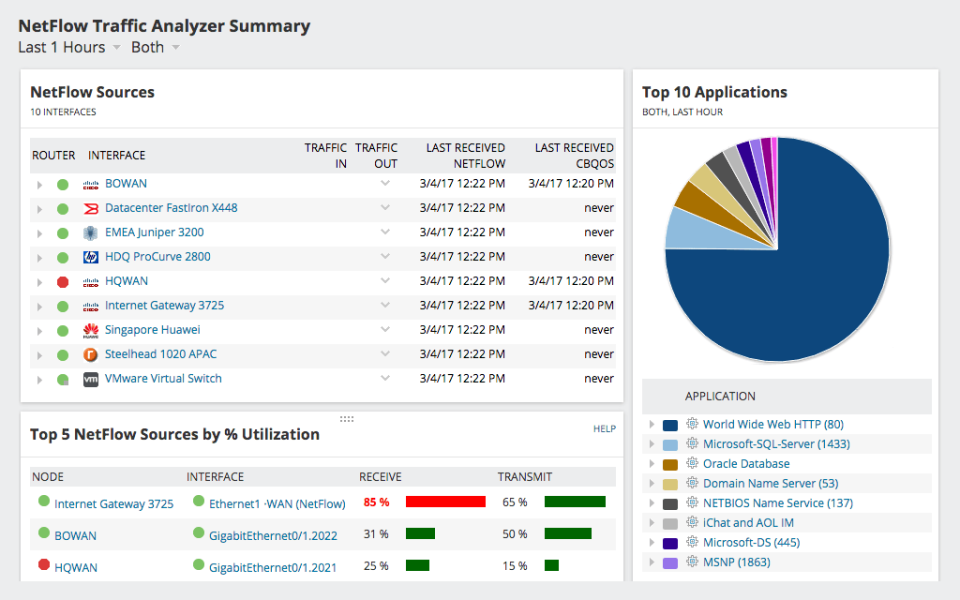Viewport: 960px width, 600px height.
Task: Expand the World Wide Web HTTP application entry
Action: (x=653, y=424)
